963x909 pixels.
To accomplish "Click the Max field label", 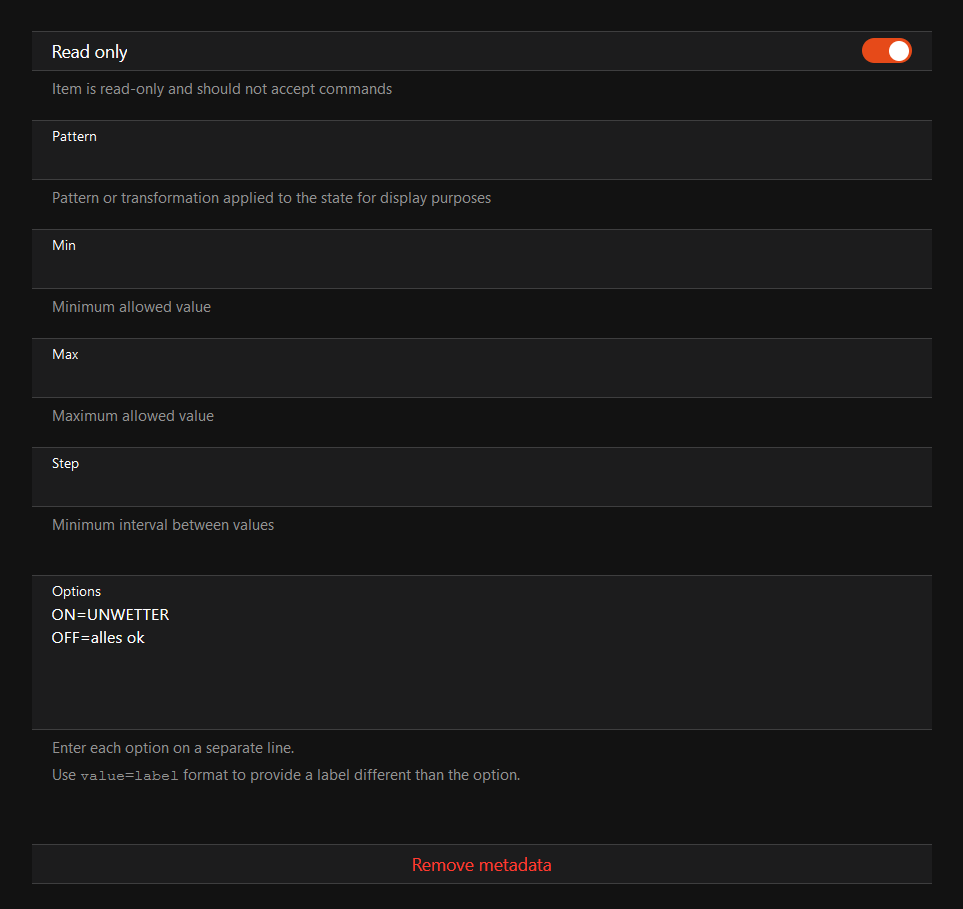I will pyautogui.click(x=65, y=354).
